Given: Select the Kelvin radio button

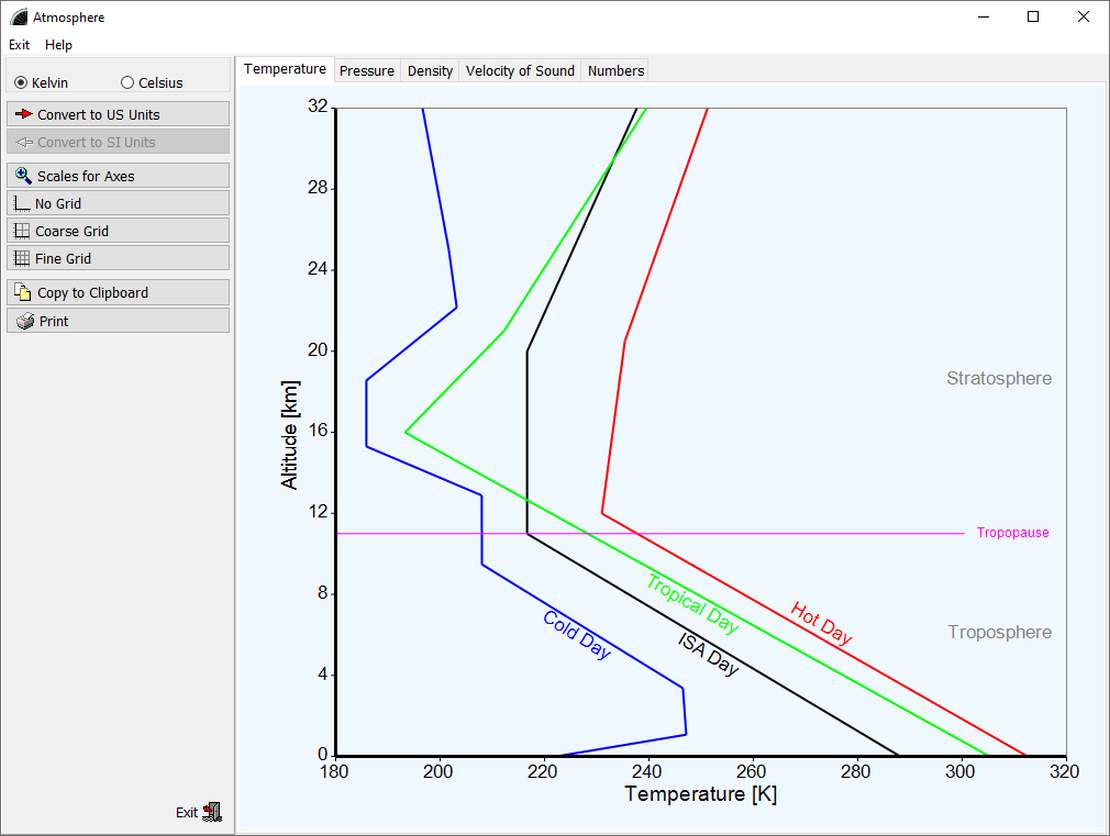Looking at the screenshot, I should (21, 83).
